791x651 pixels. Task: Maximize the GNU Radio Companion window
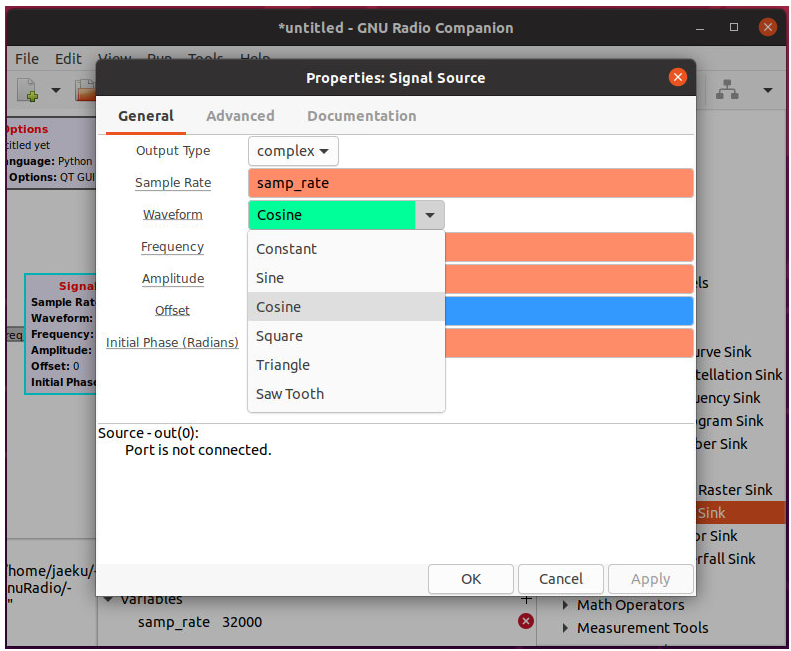click(x=734, y=27)
